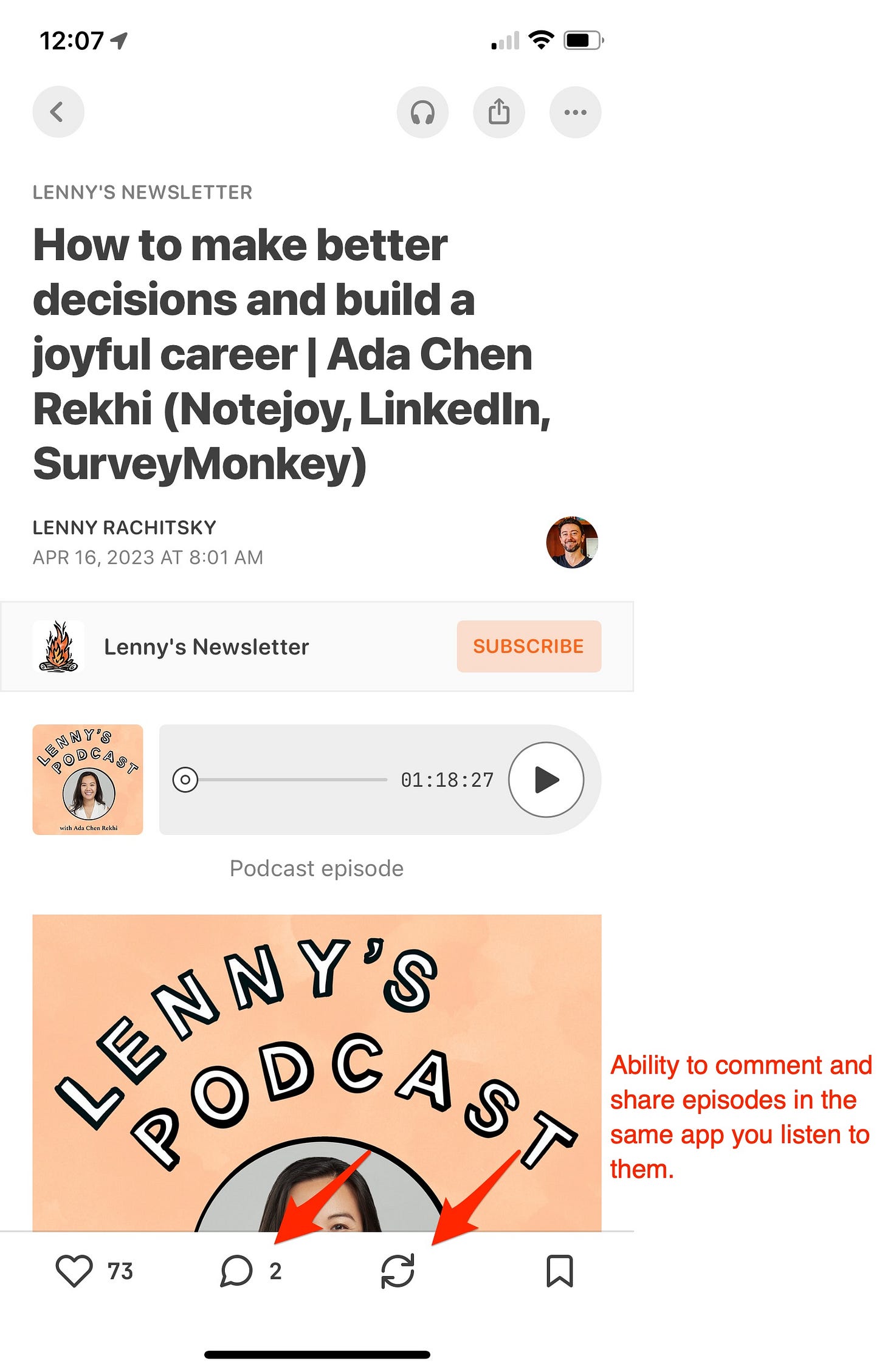Viewport: 885px width, 1372px height.
Task: Open the LENNY RACHITSKY author name link
Action: click(x=125, y=527)
